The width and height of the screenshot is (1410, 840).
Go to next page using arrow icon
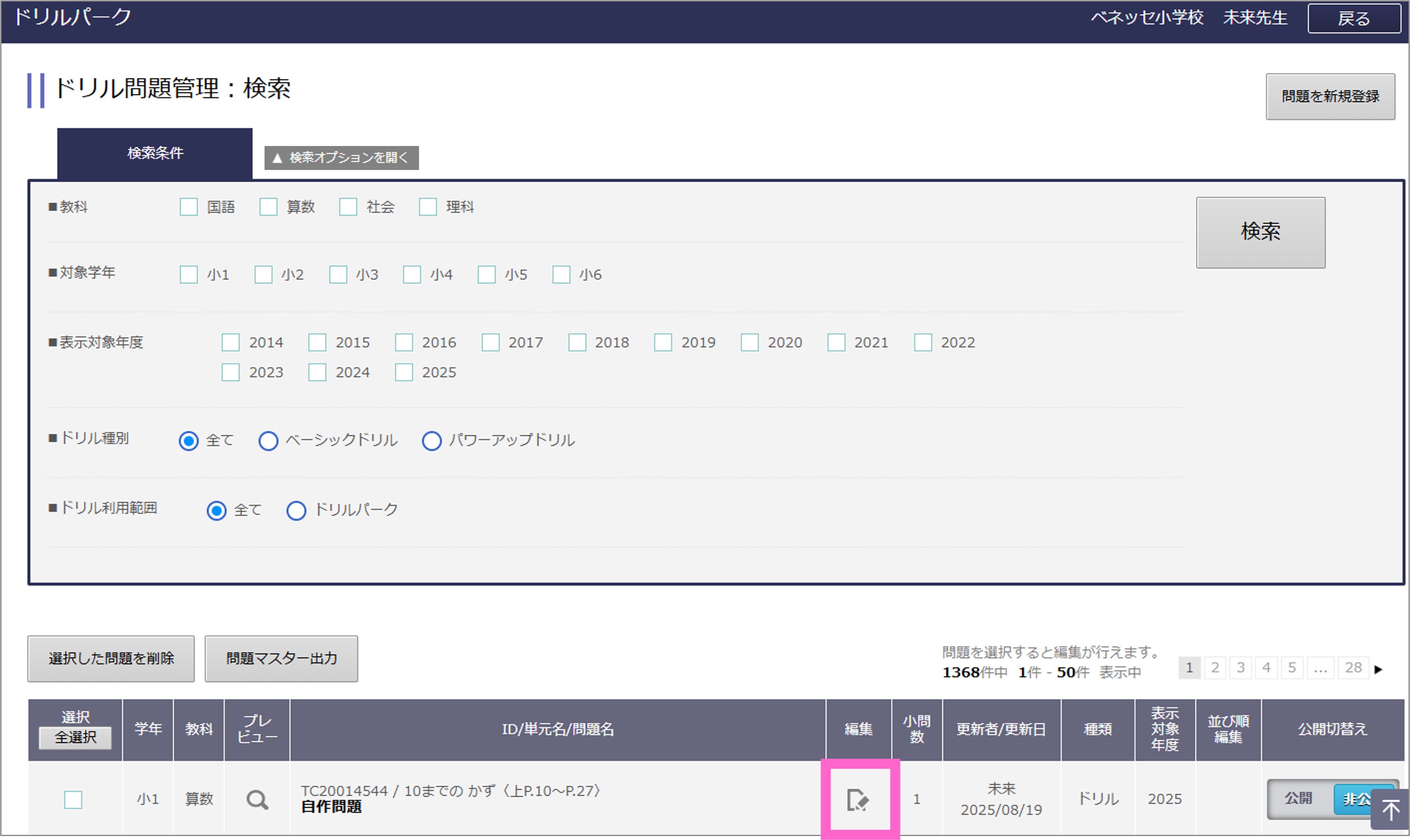tap(1378, 669)
